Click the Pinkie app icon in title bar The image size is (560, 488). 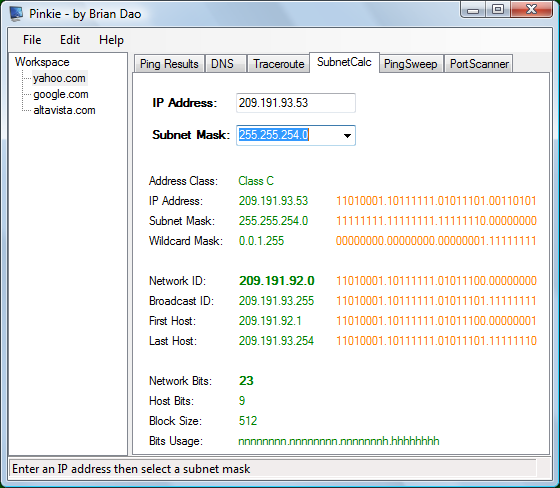click(16, 14)
